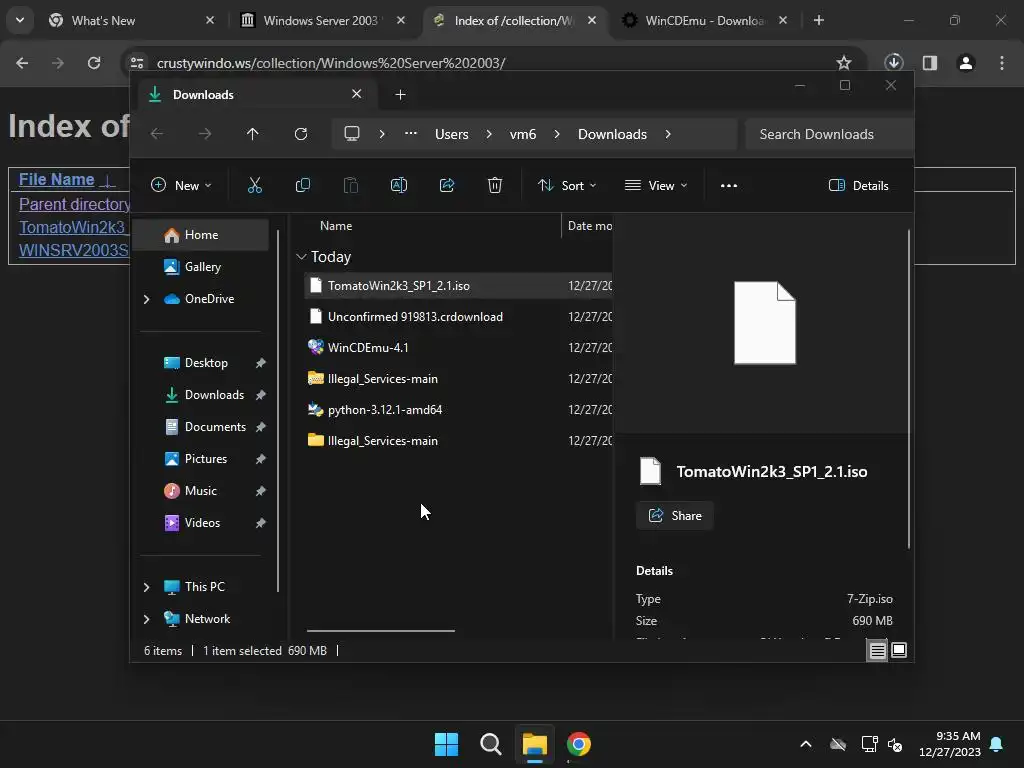Open Chrome tab search dropdown arrow

coord(20,20)
